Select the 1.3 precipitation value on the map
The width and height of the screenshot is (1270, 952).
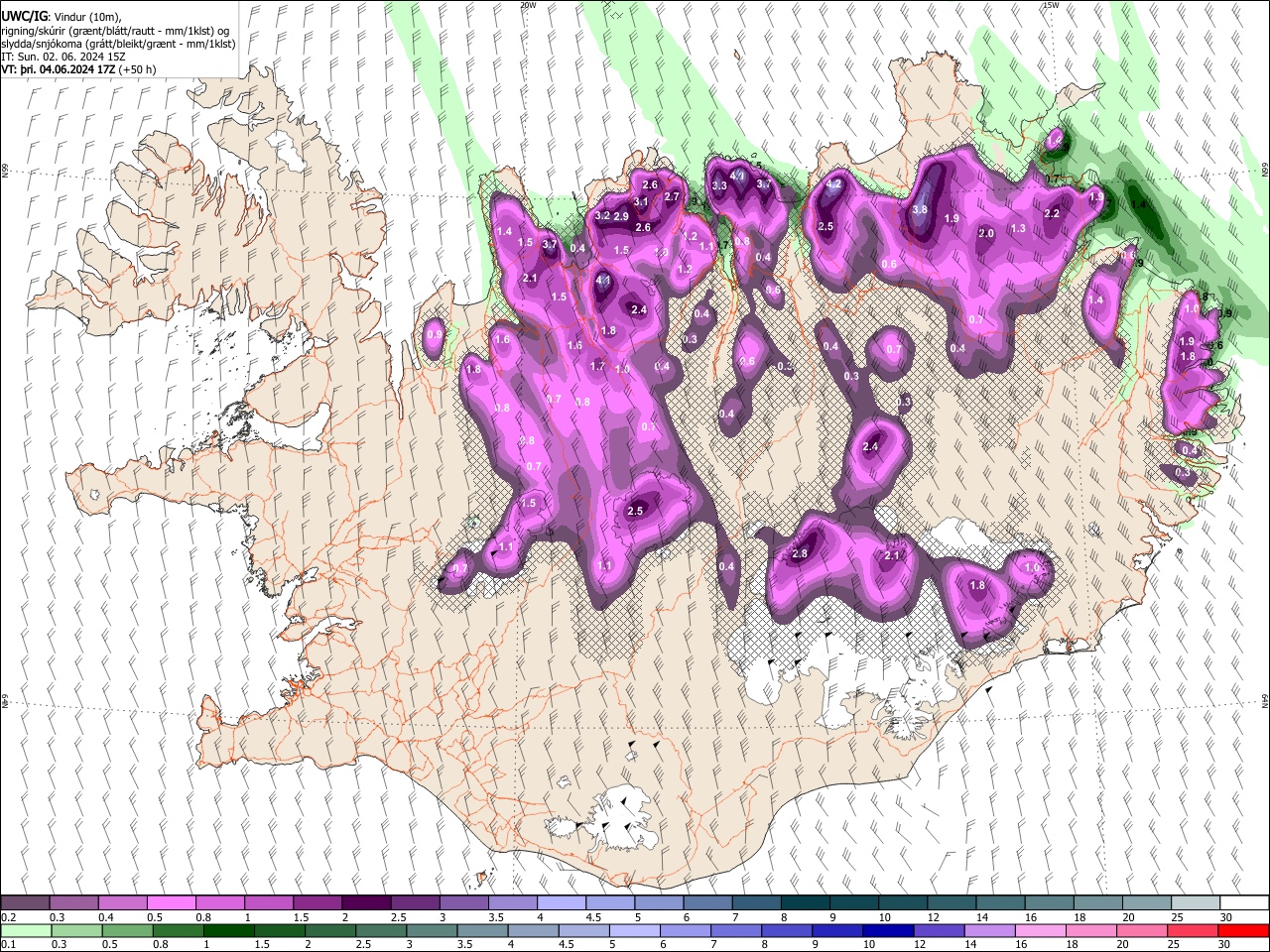(1018, 228)
